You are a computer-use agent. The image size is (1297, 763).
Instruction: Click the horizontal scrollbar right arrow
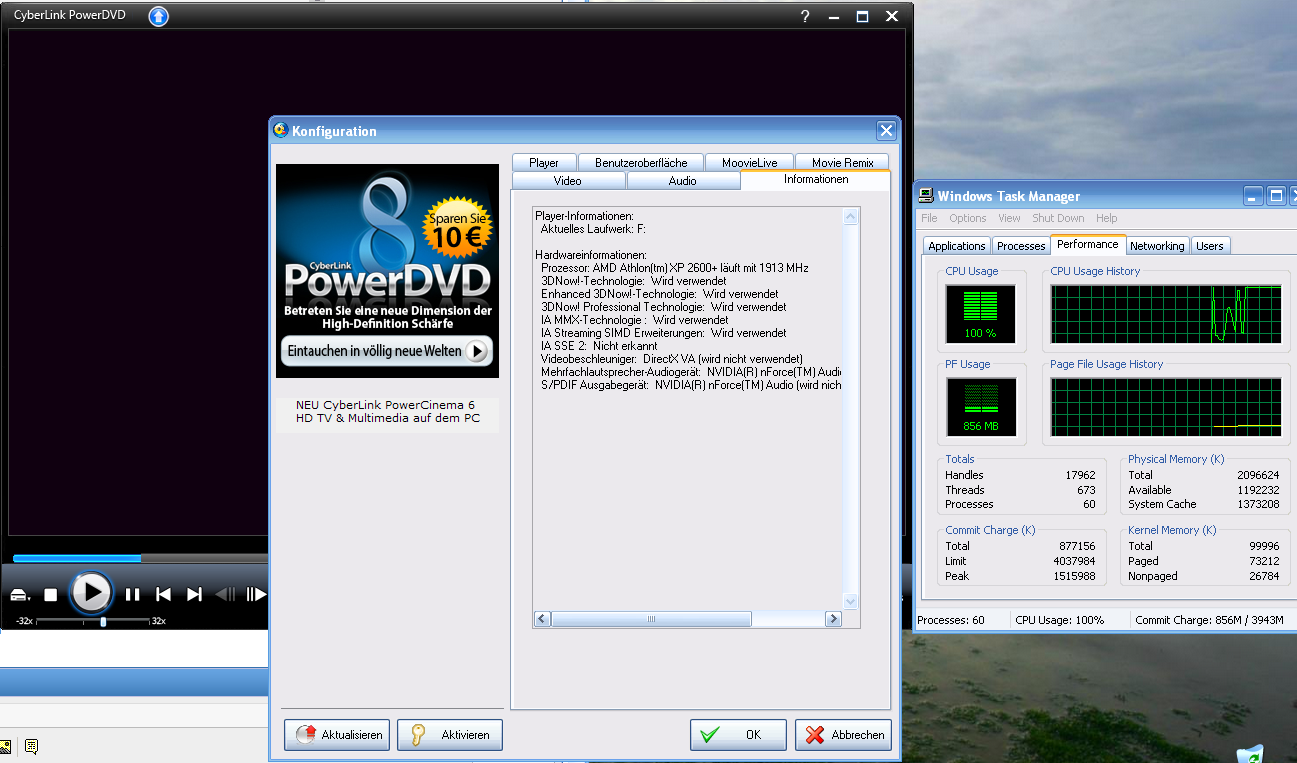tap(833, 620)
